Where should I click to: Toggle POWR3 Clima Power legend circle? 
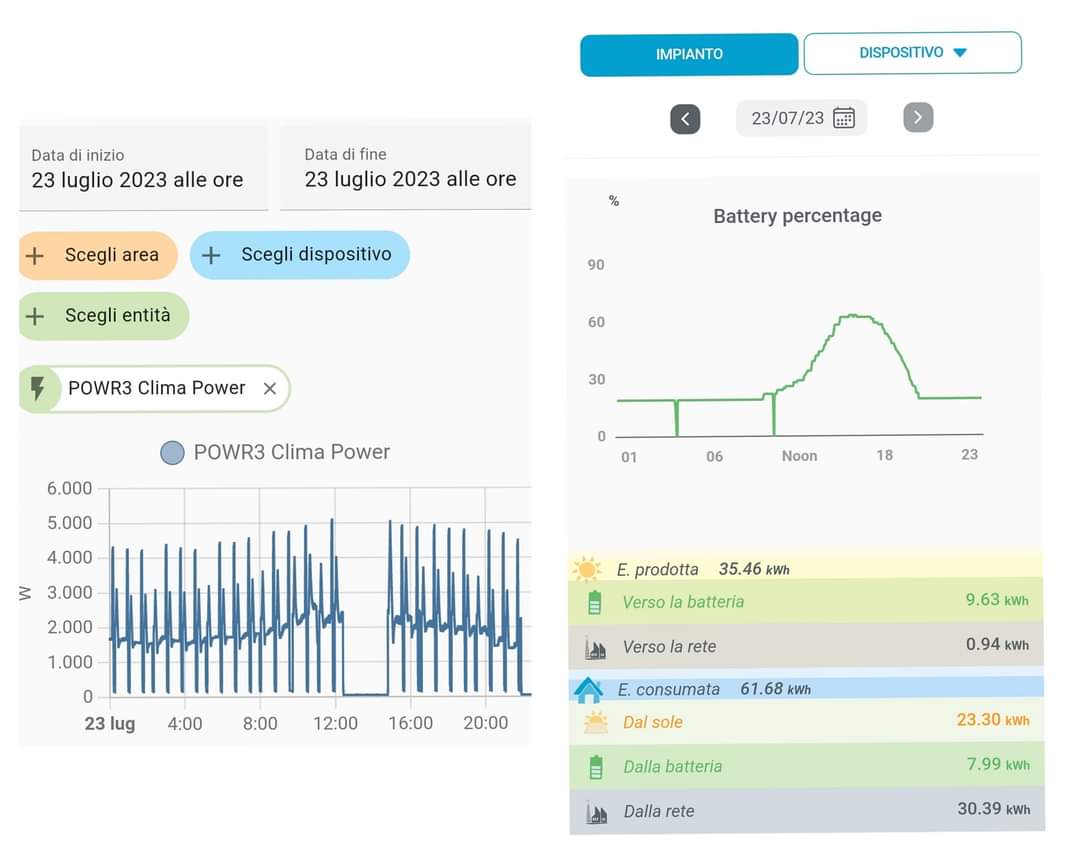172,453
